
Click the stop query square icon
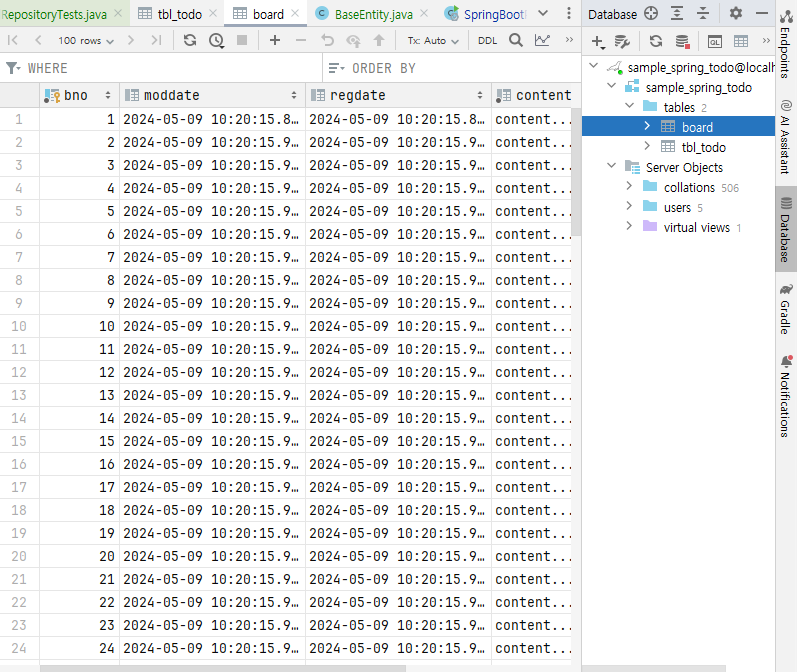coord(242,40)
